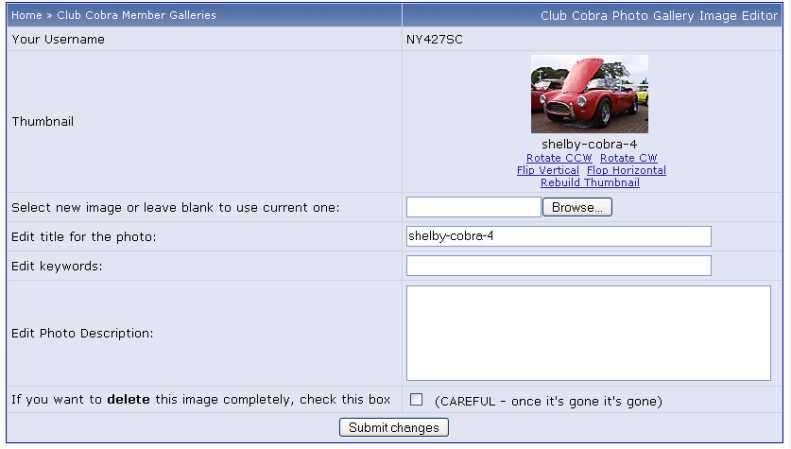The image size is (791, 449).
Task: Click the Edit keywords text field
Action: pyautogui.click(x=558, y=265)
